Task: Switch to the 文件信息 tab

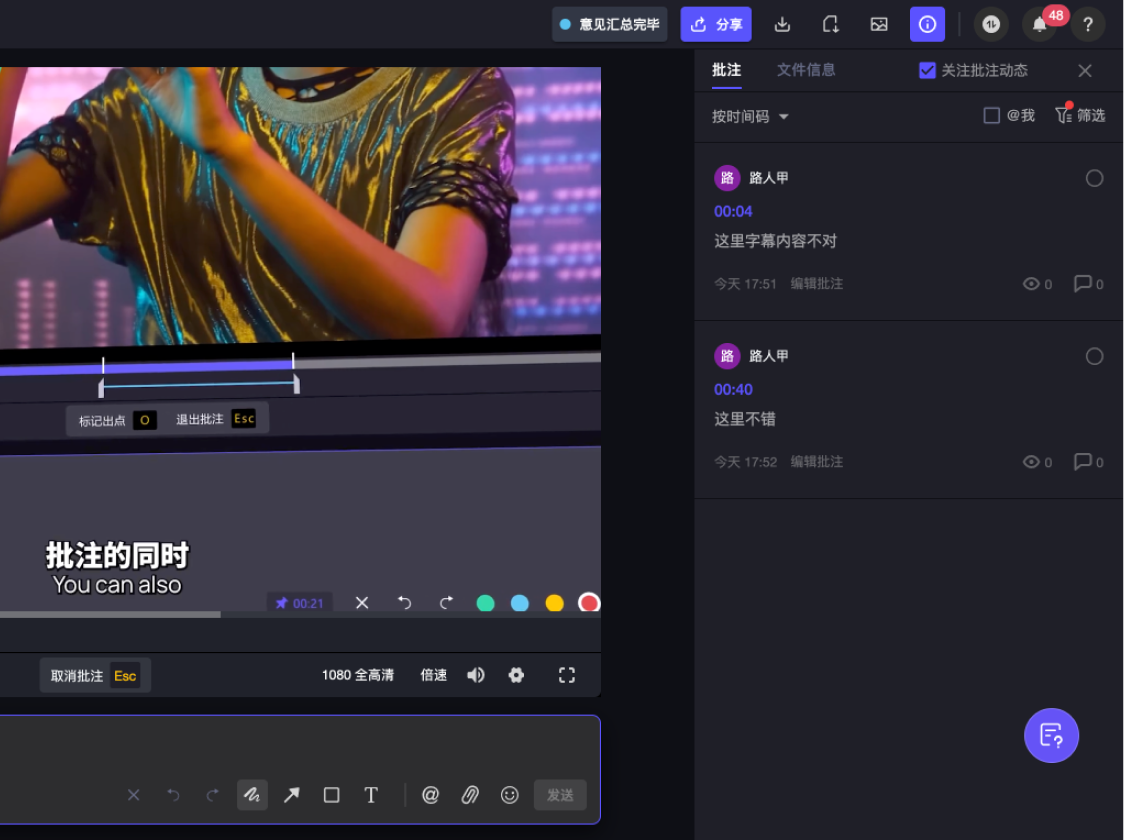Action: [x=806, y=70]
